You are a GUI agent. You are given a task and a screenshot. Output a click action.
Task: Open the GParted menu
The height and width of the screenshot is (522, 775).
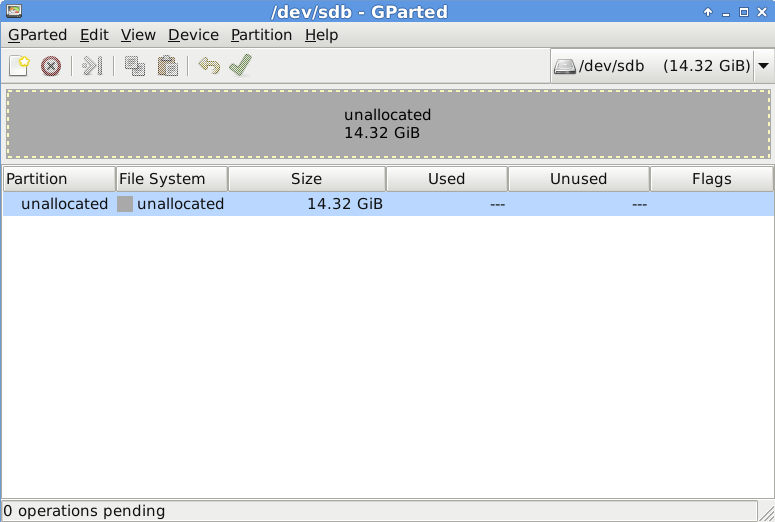[38, 35]
